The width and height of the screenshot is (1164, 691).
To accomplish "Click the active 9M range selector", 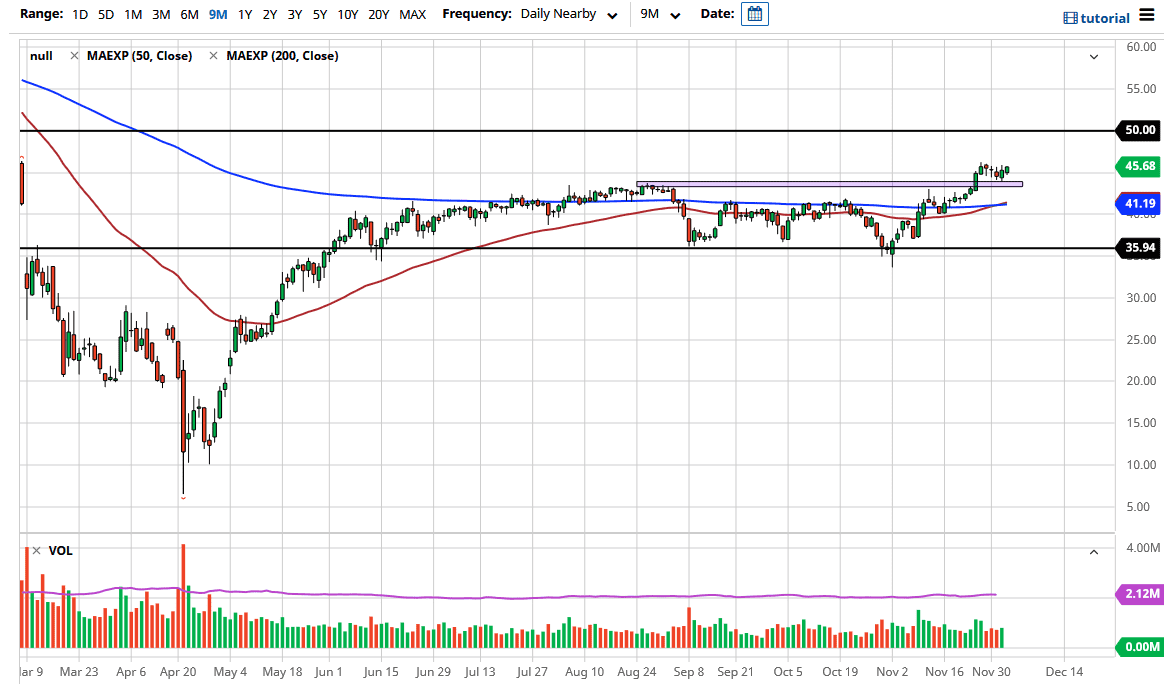I will [x=217, y=15].
